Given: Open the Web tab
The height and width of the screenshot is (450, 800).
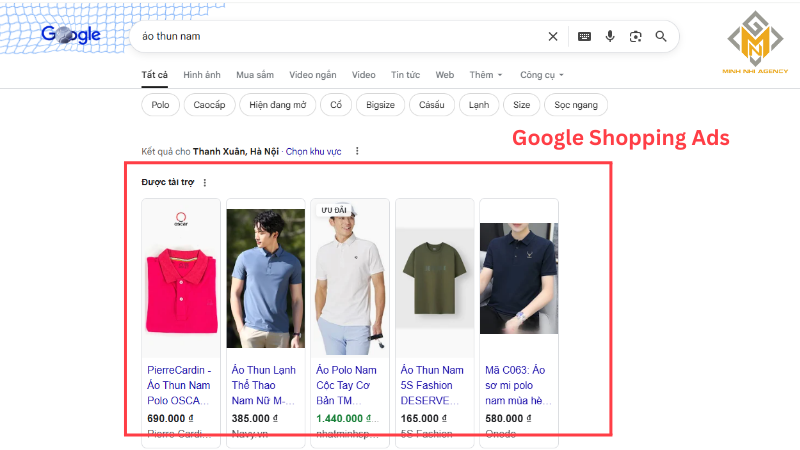Looking at the screenshot, I should [445, 75].
